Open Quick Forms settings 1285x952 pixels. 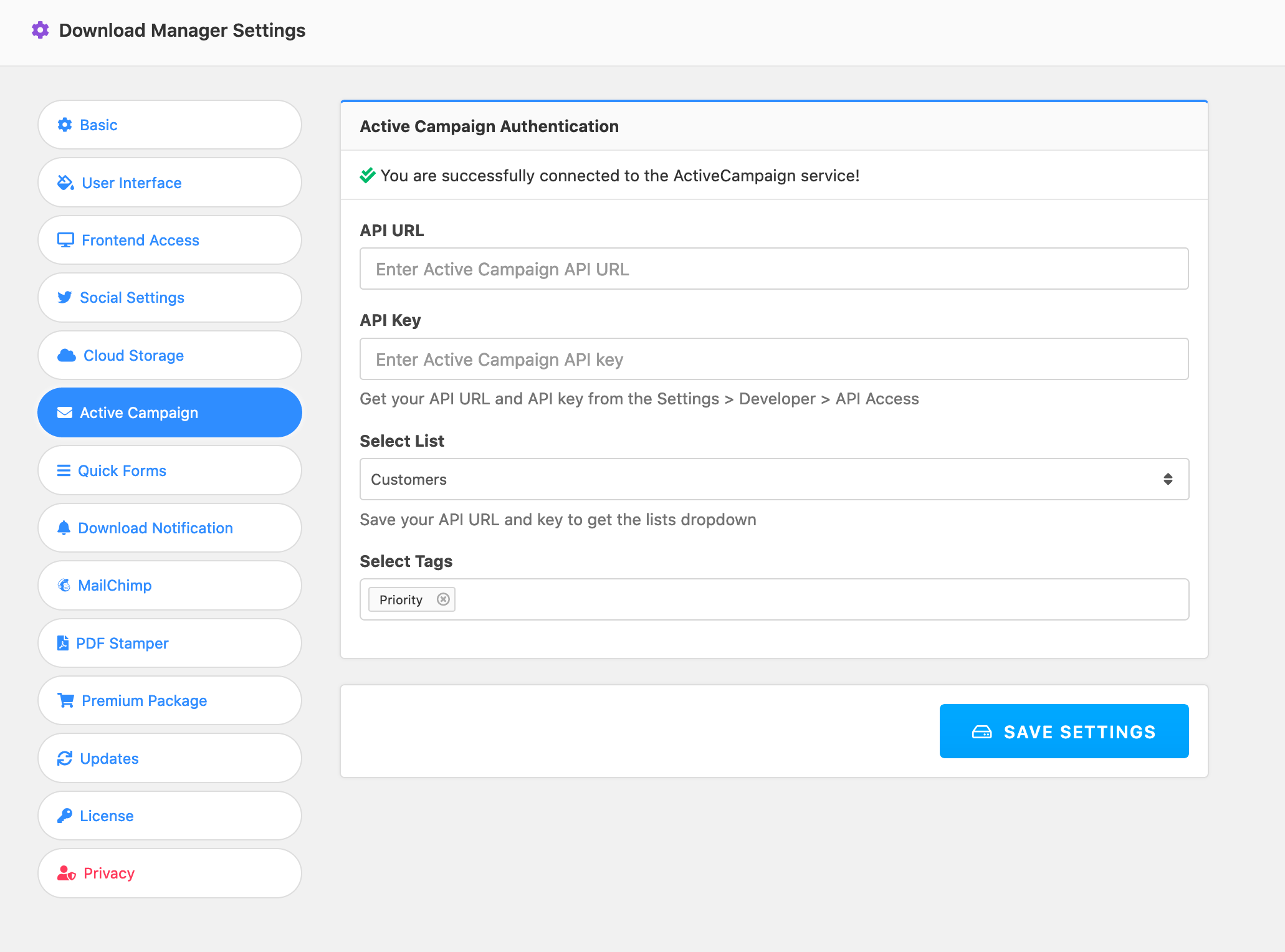170,470
